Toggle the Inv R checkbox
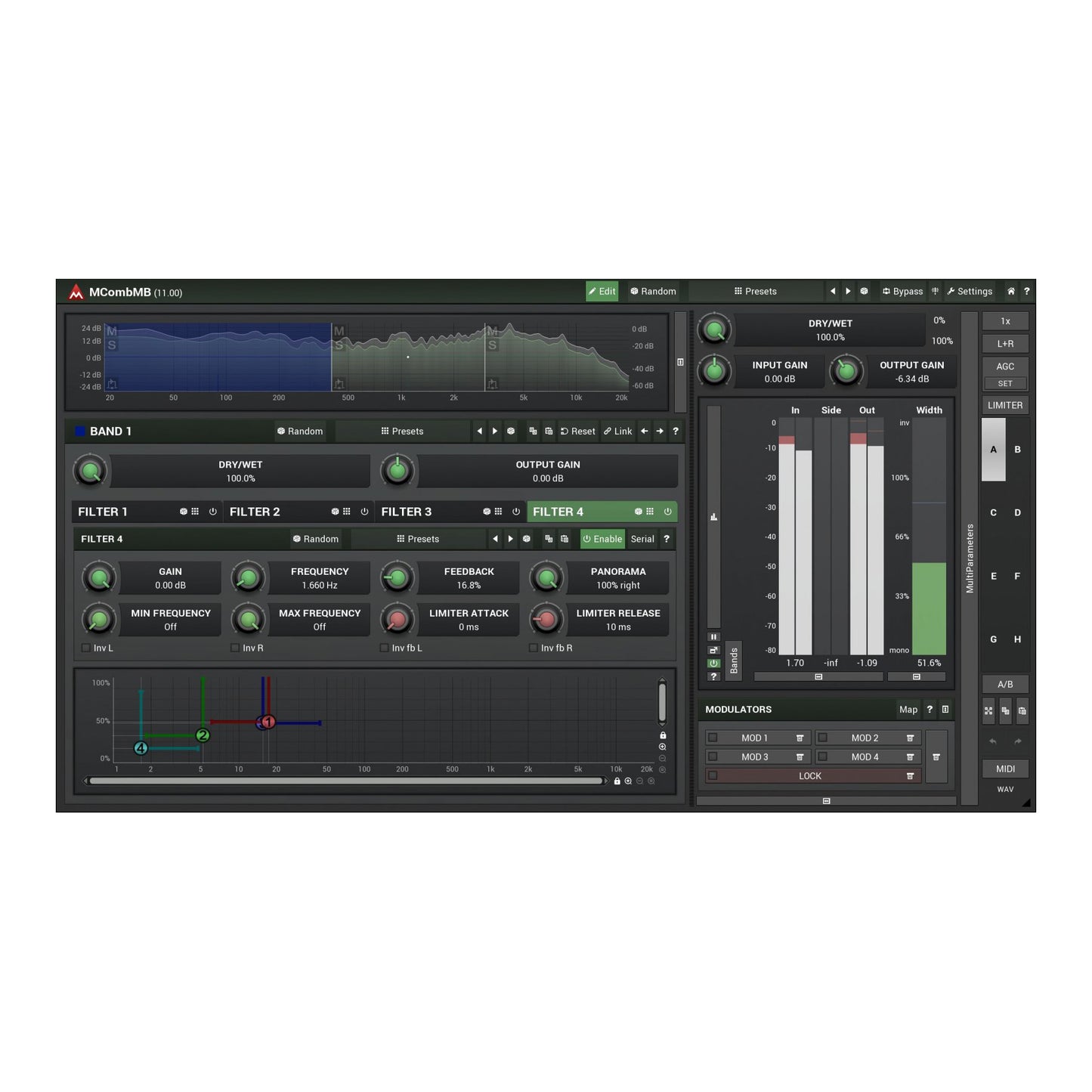The height and width of the screenshot is (1092, 1092). point(235,648)
